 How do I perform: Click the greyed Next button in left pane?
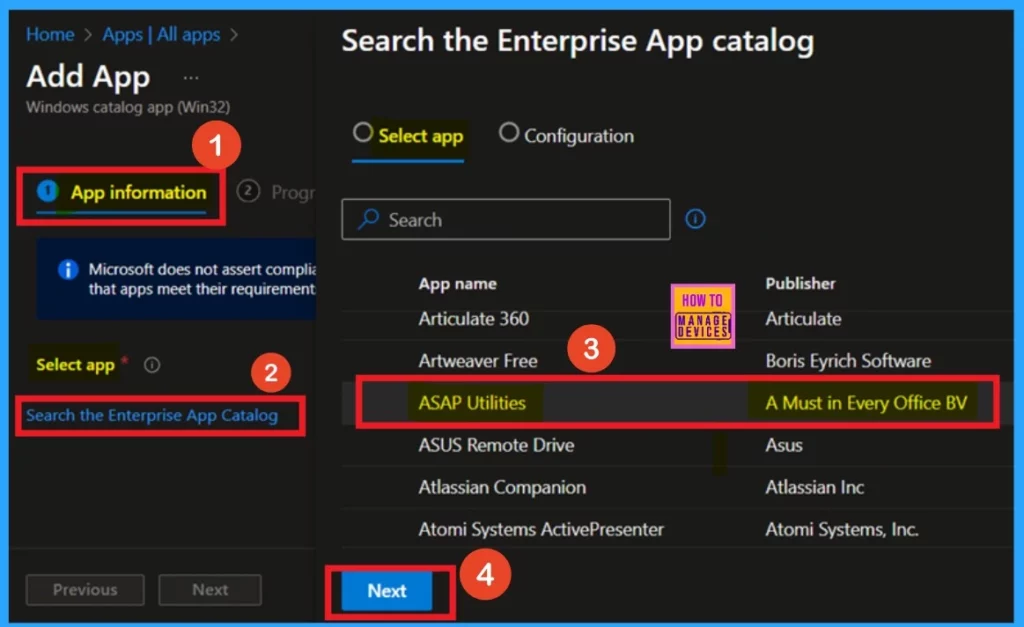(210, 590)
